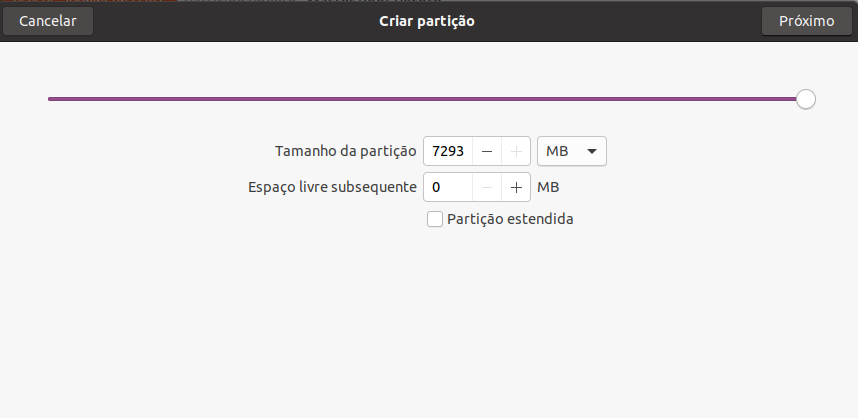The height and width of the screenshot is (418, 858).
Task: Decrease subsequent free space with minus icon
Action: 487,187
